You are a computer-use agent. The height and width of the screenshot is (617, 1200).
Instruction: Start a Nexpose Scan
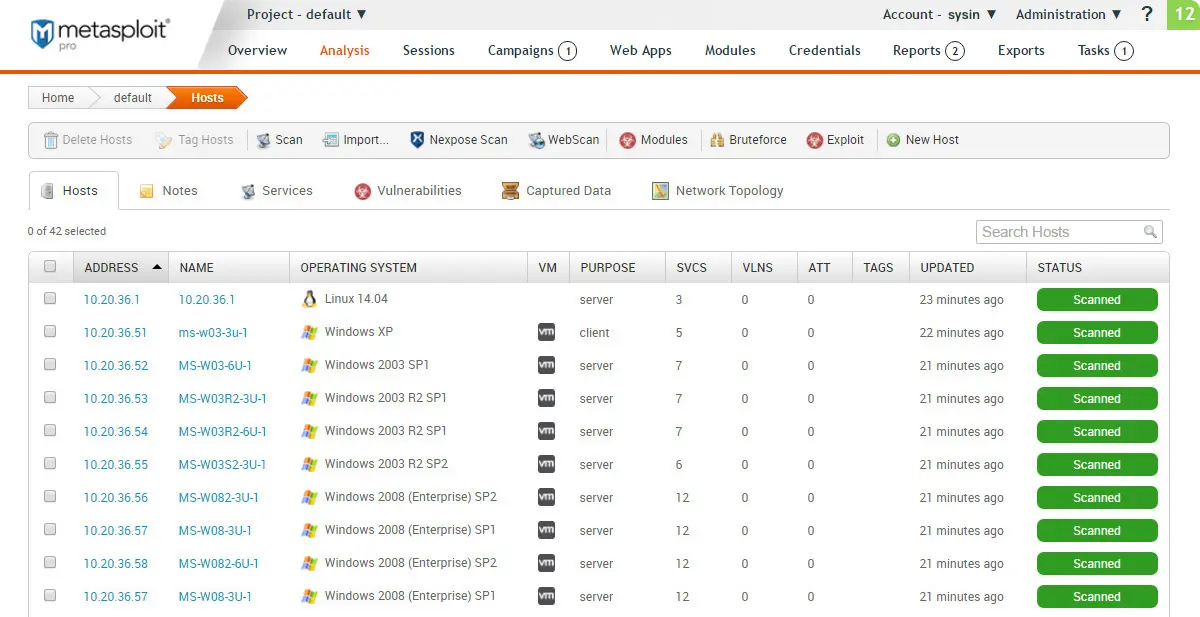[458, 140]
